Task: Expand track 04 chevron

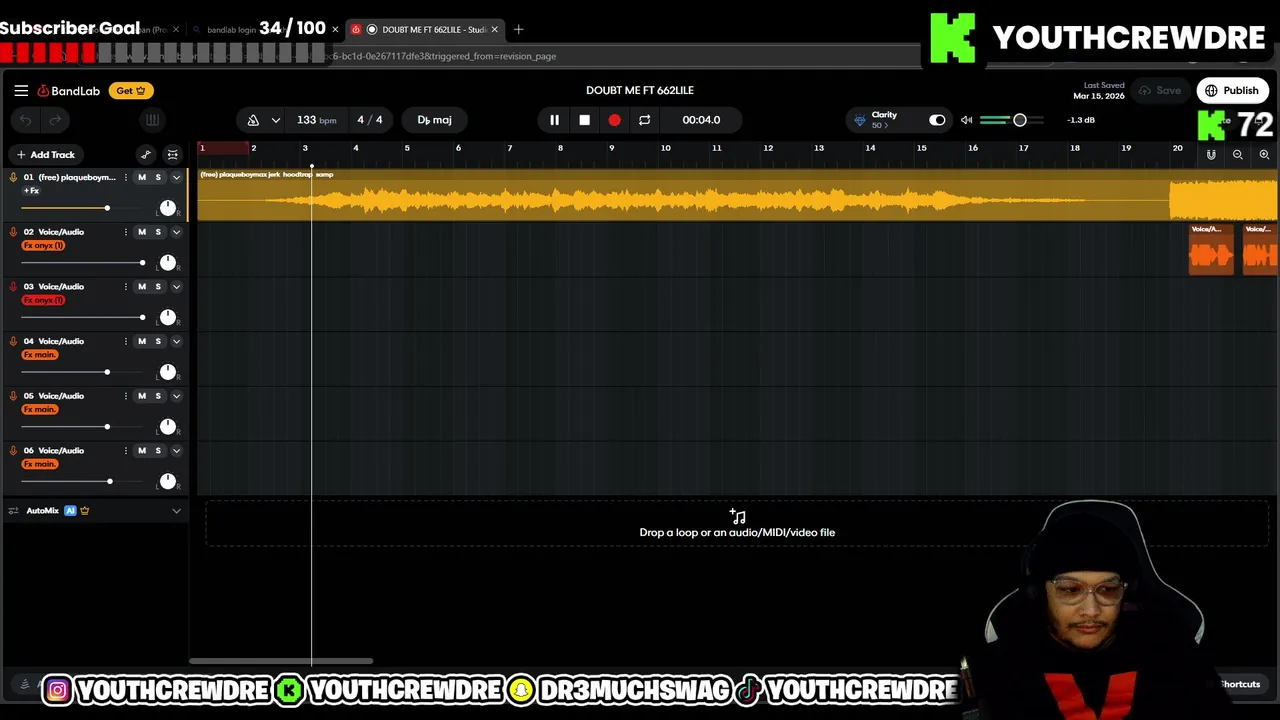Action: pyautogui.click(x=176, y=342)
